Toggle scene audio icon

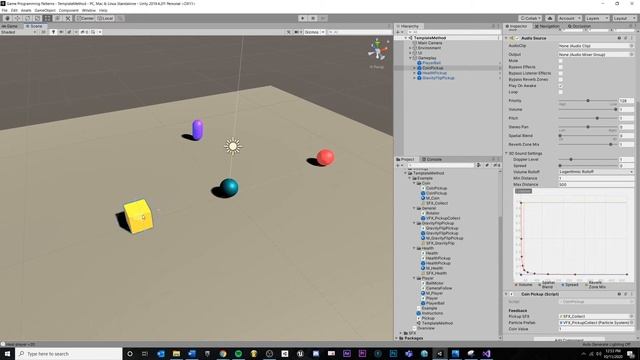click(61, 32)
